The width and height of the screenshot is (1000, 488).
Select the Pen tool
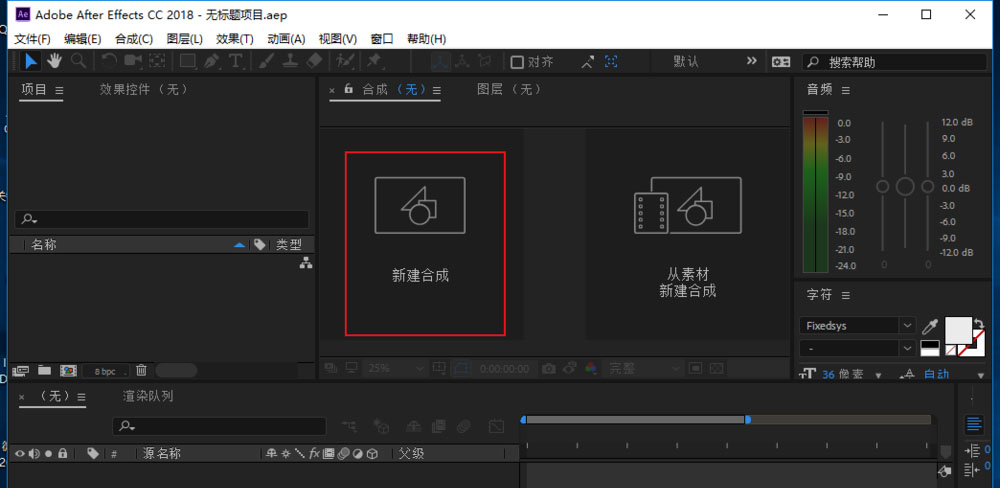[212, 61]
